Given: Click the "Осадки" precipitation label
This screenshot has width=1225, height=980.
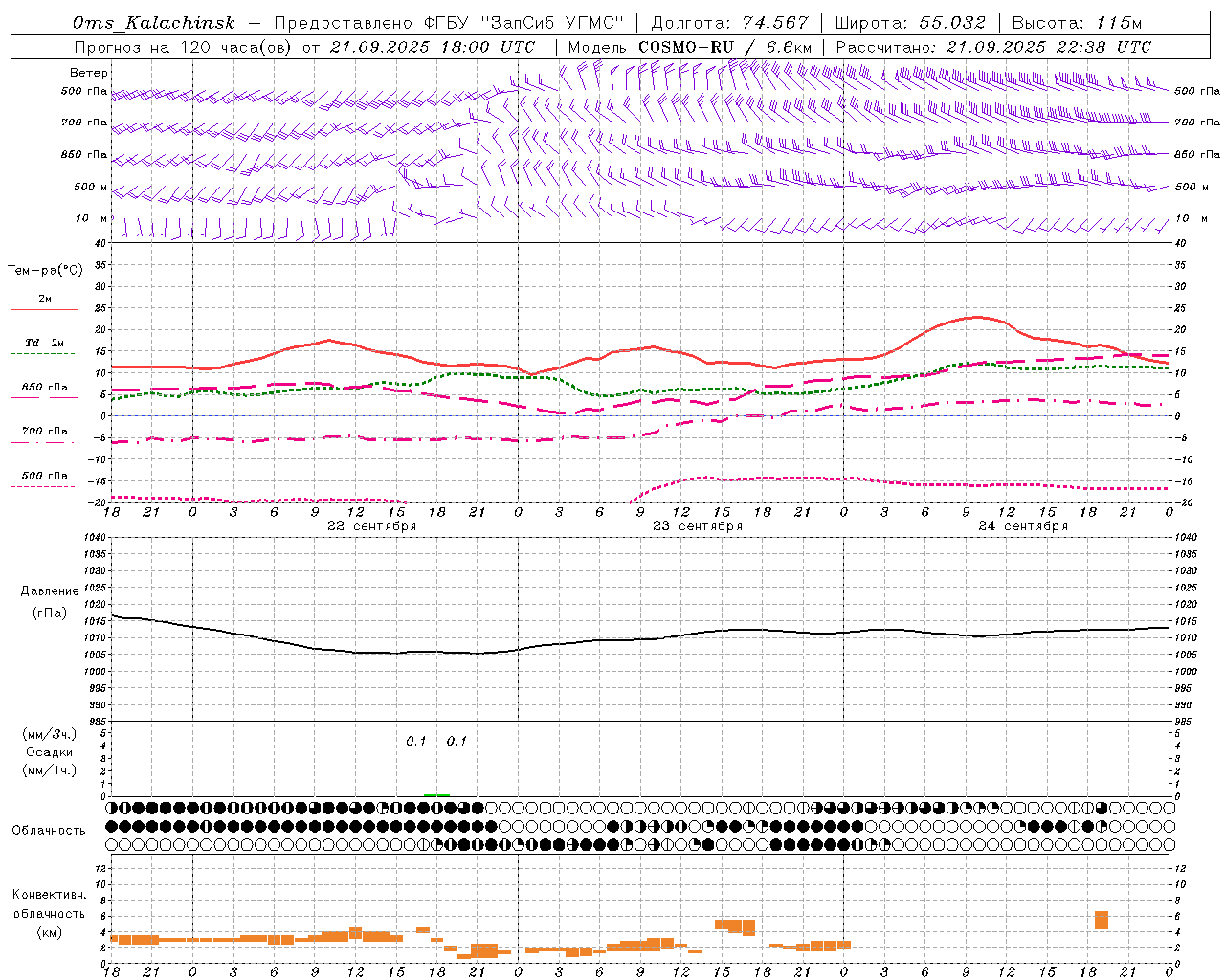Looking at the screenshot, I should pyautogui.click(x=50, y=752).
